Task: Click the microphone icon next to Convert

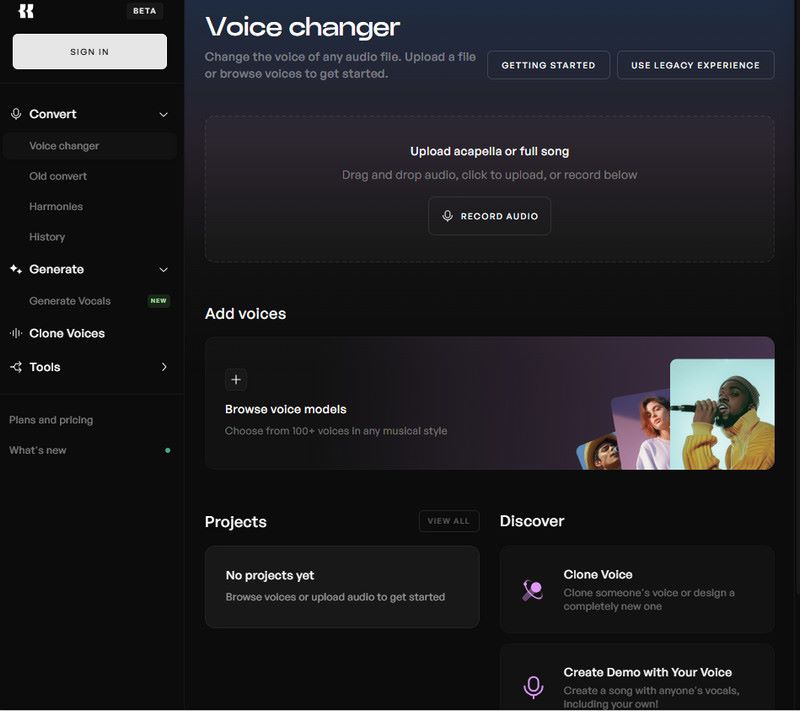Action: point(16,114)
